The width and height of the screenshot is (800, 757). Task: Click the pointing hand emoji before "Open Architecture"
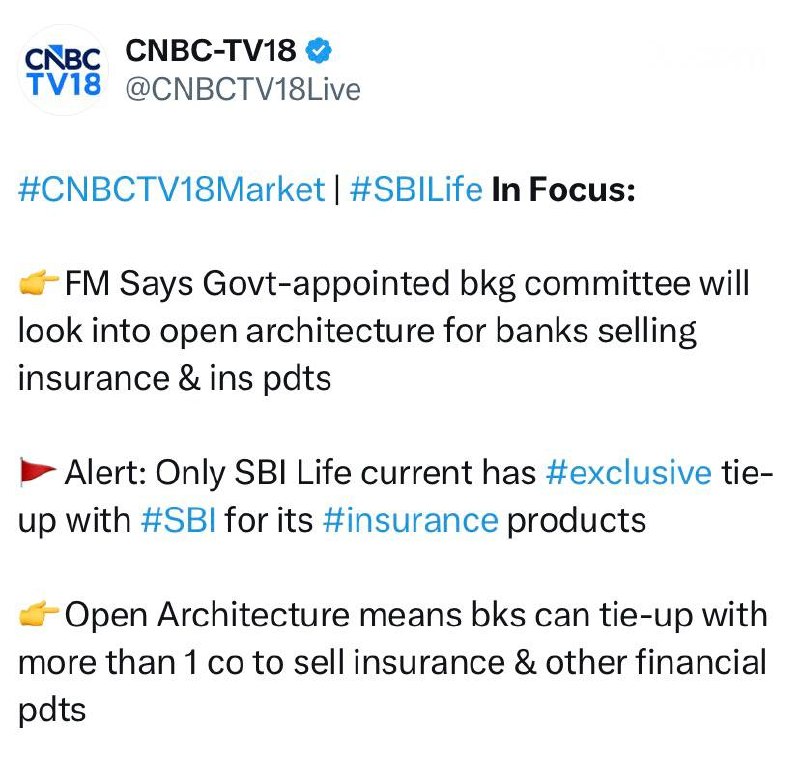39,615
